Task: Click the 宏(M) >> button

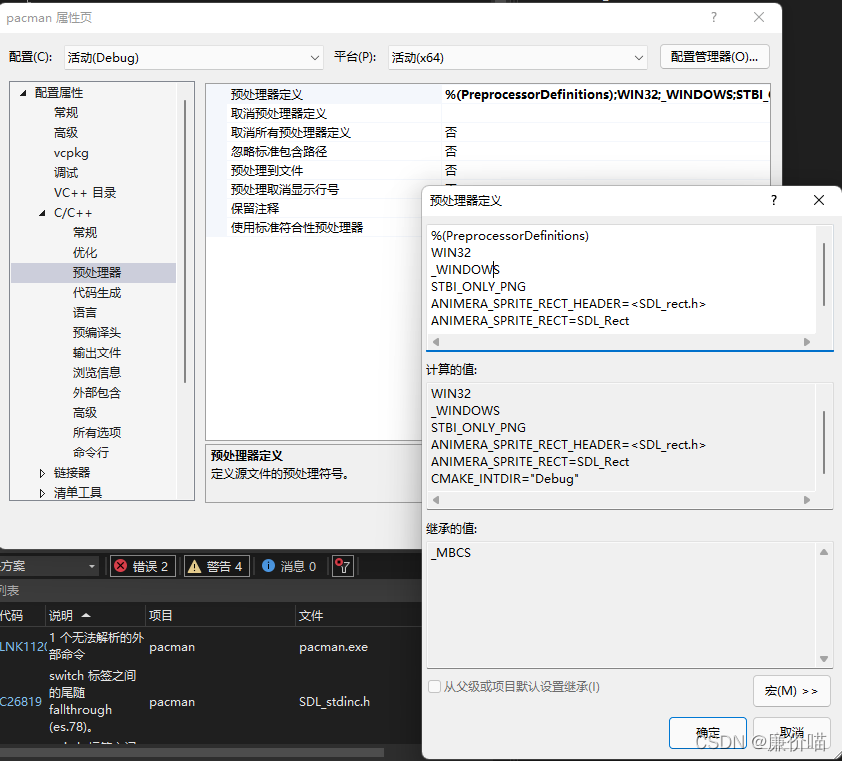Action: [x=792, y=691]
